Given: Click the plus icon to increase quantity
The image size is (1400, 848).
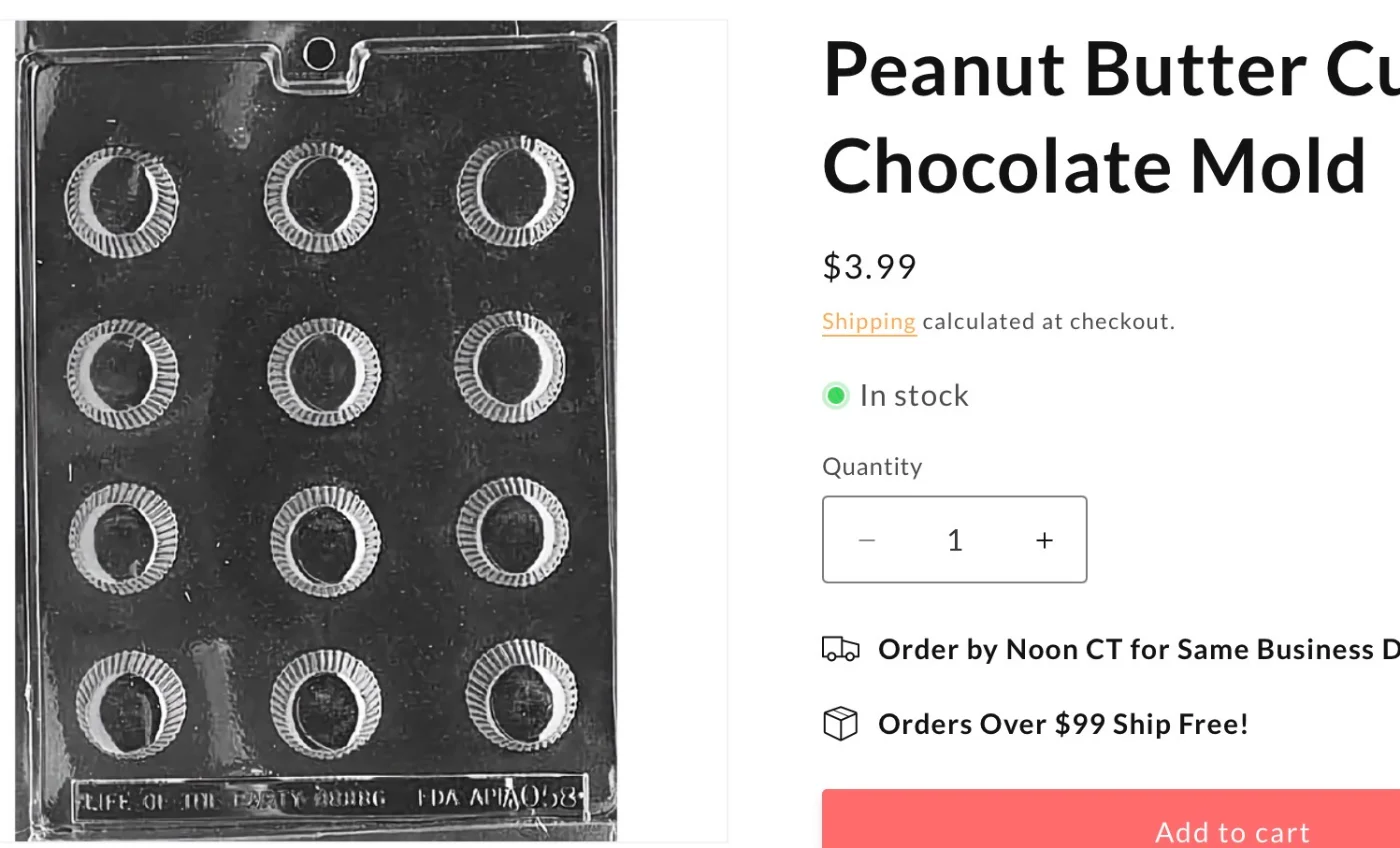Looking at the screenshot, I should [x=1044, y=540].
